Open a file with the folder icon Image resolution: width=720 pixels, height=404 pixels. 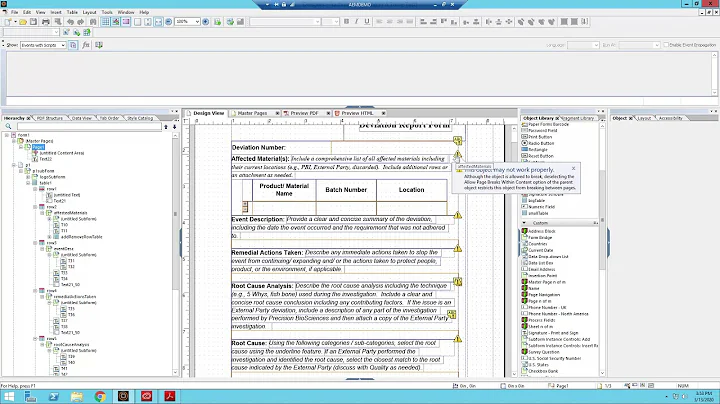[23, 22]
